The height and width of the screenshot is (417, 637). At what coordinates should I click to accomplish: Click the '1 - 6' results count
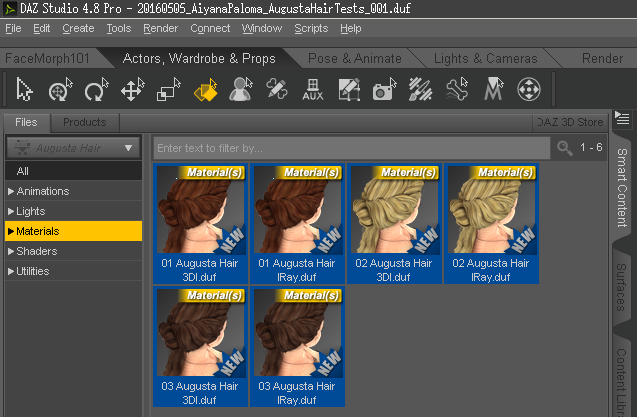click(591, 148)
